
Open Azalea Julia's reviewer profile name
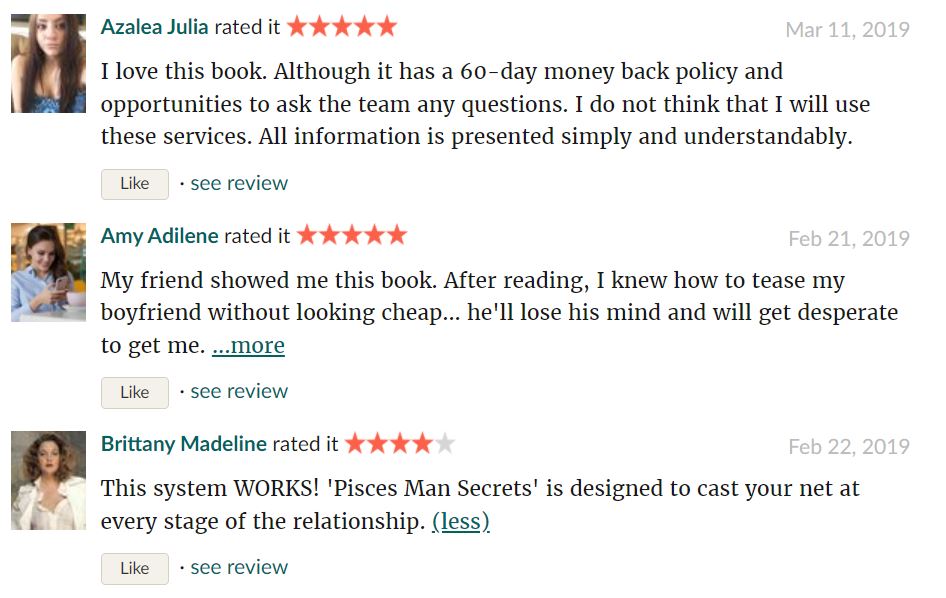[154, 27]
